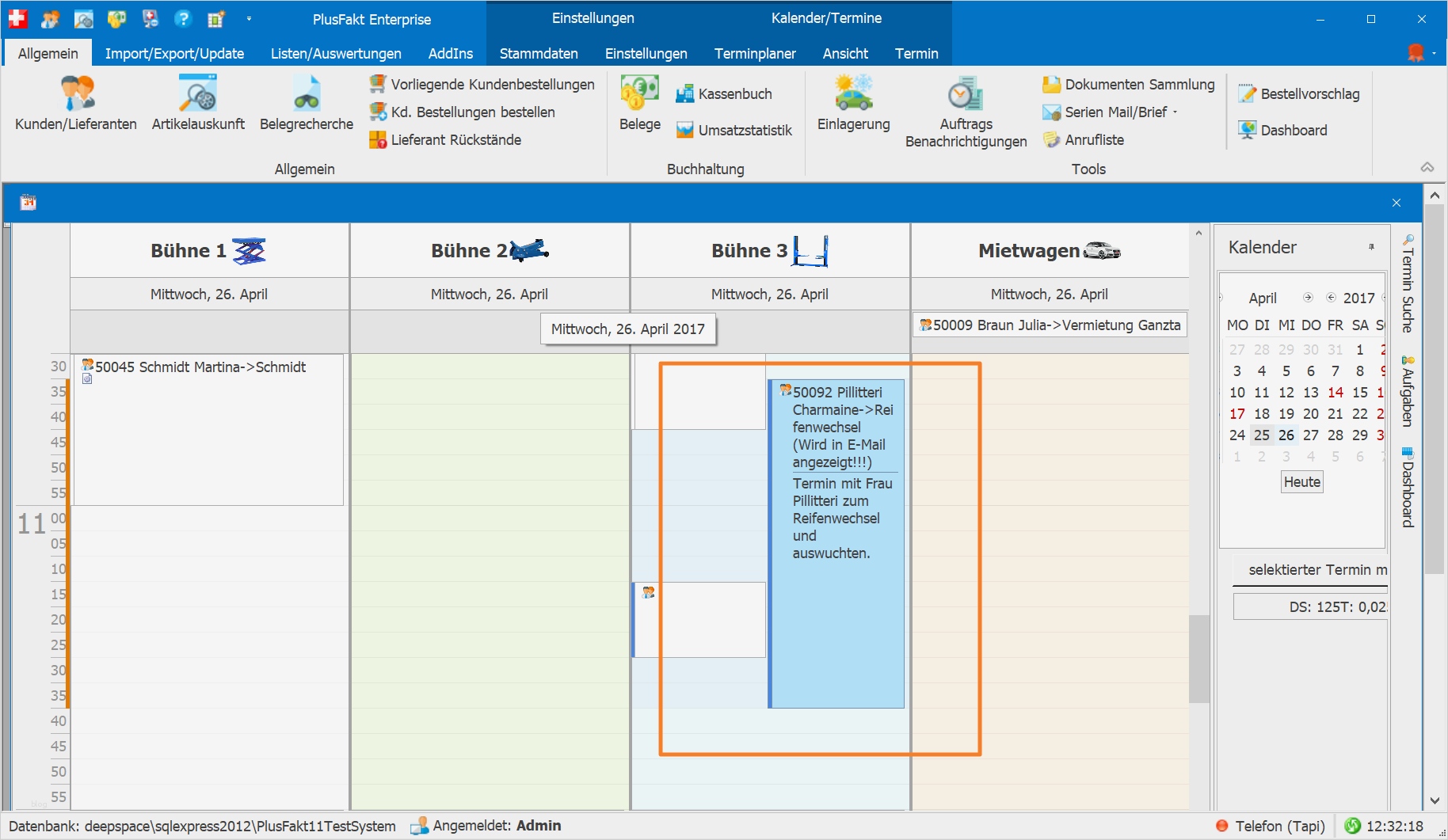
Task: Click the clock icon in status bar
Action: [x=1353, y=826]
